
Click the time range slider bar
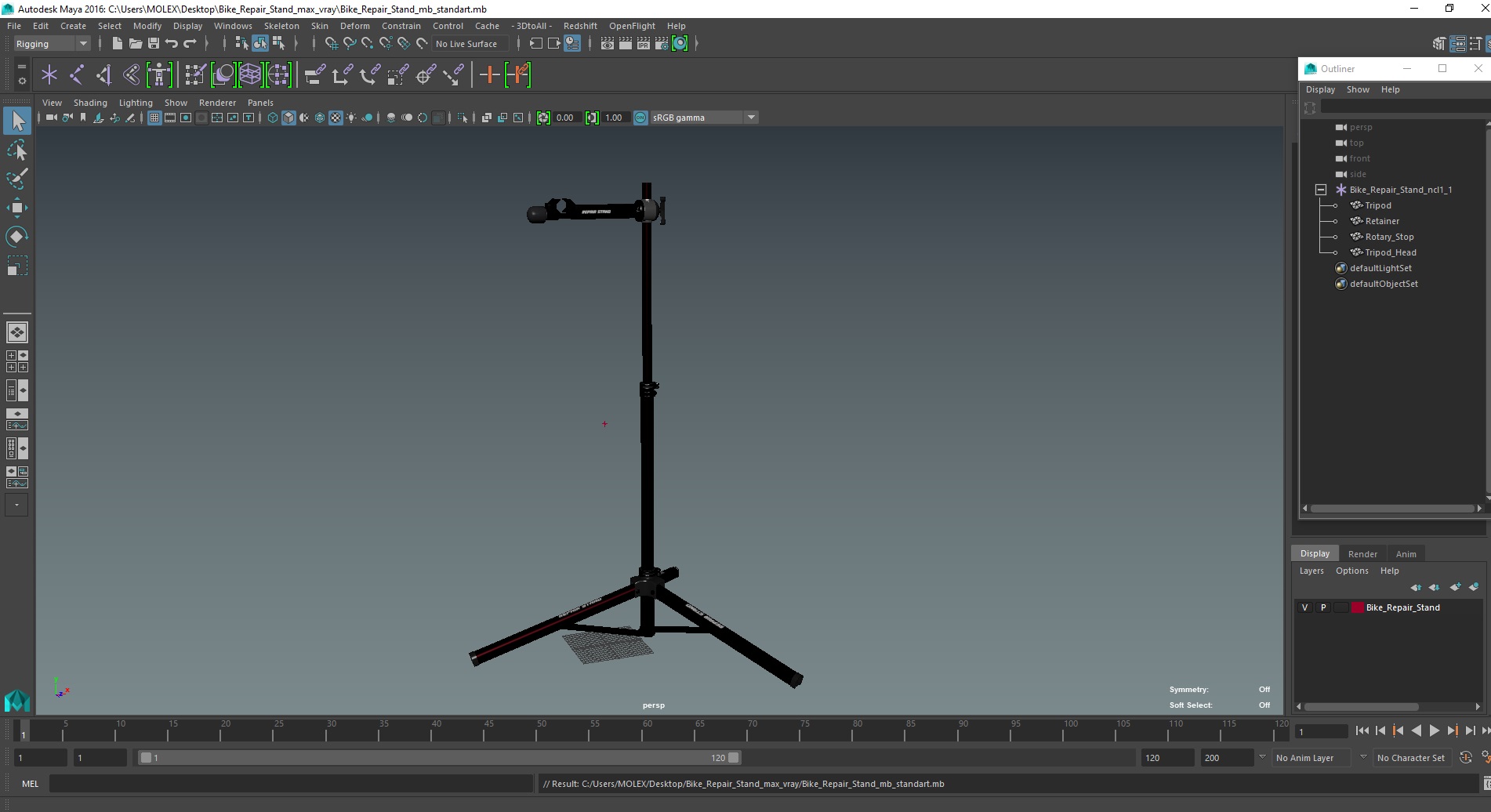(439, 758)
